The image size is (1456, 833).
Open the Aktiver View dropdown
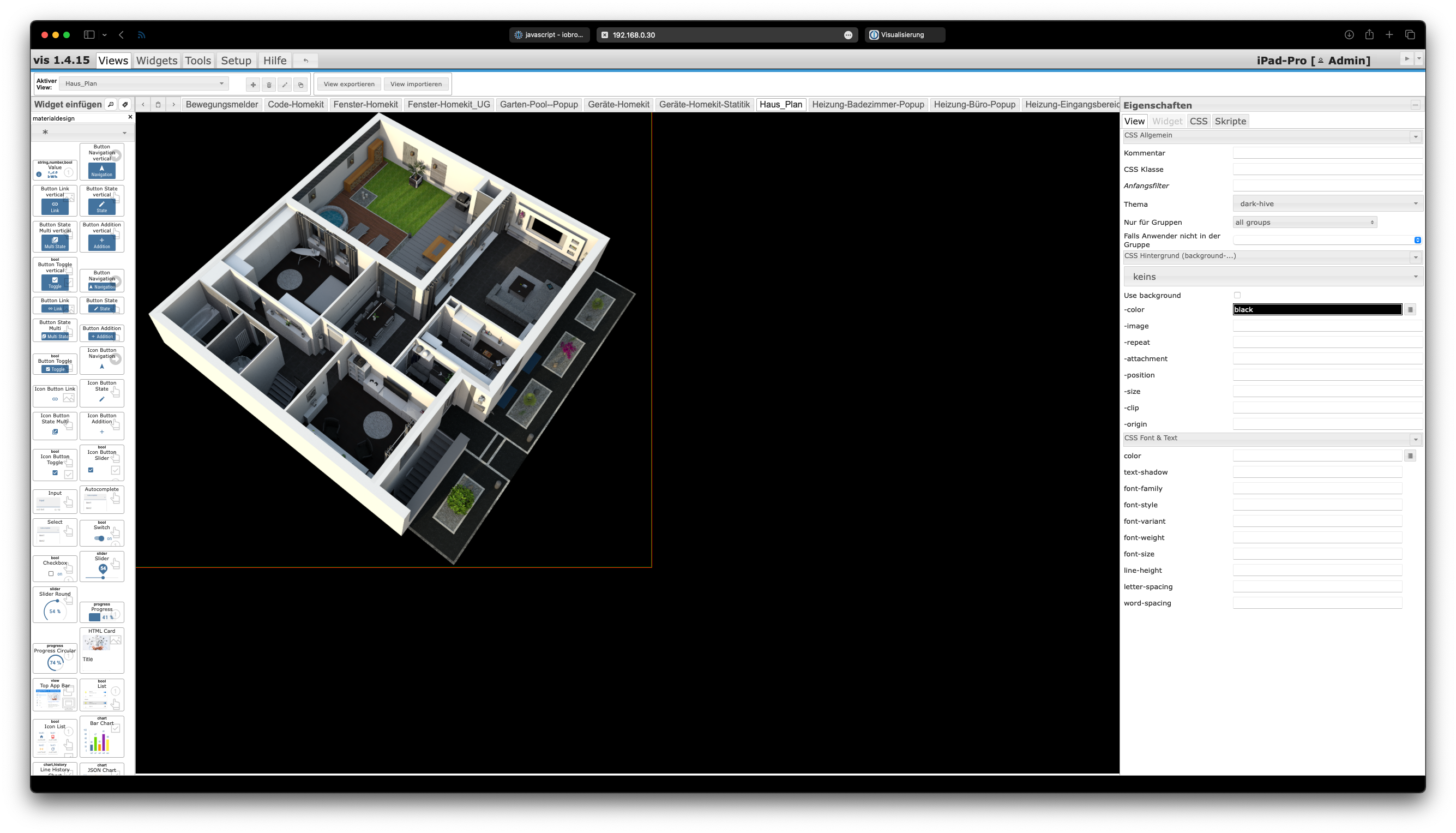pos(144,83)
